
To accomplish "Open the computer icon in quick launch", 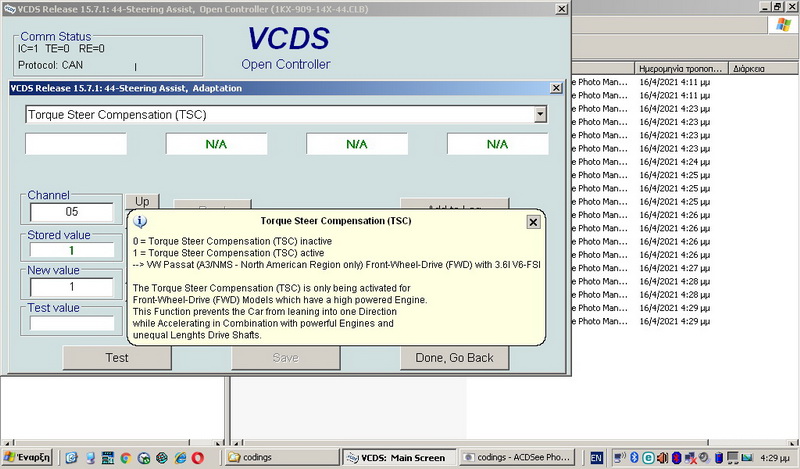I will tap(90, 458).
